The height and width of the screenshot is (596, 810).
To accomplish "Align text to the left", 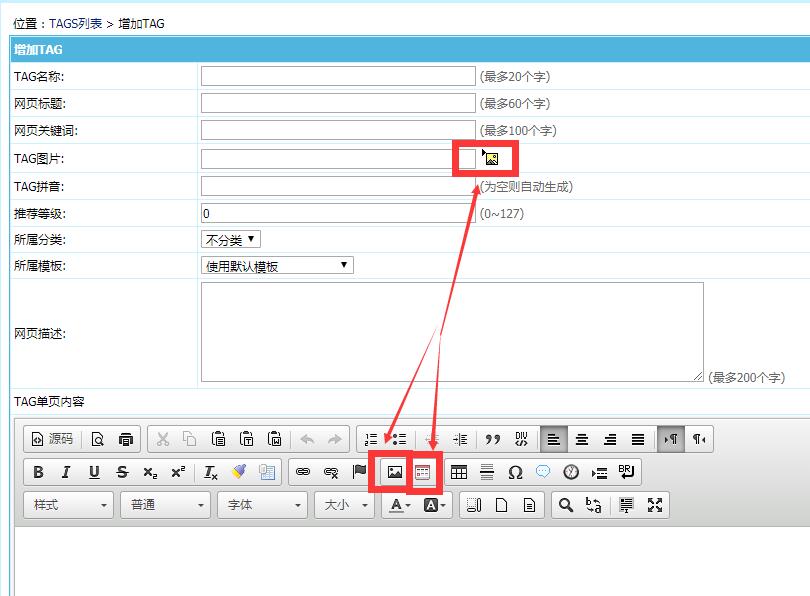I will [x=554, y=439].
